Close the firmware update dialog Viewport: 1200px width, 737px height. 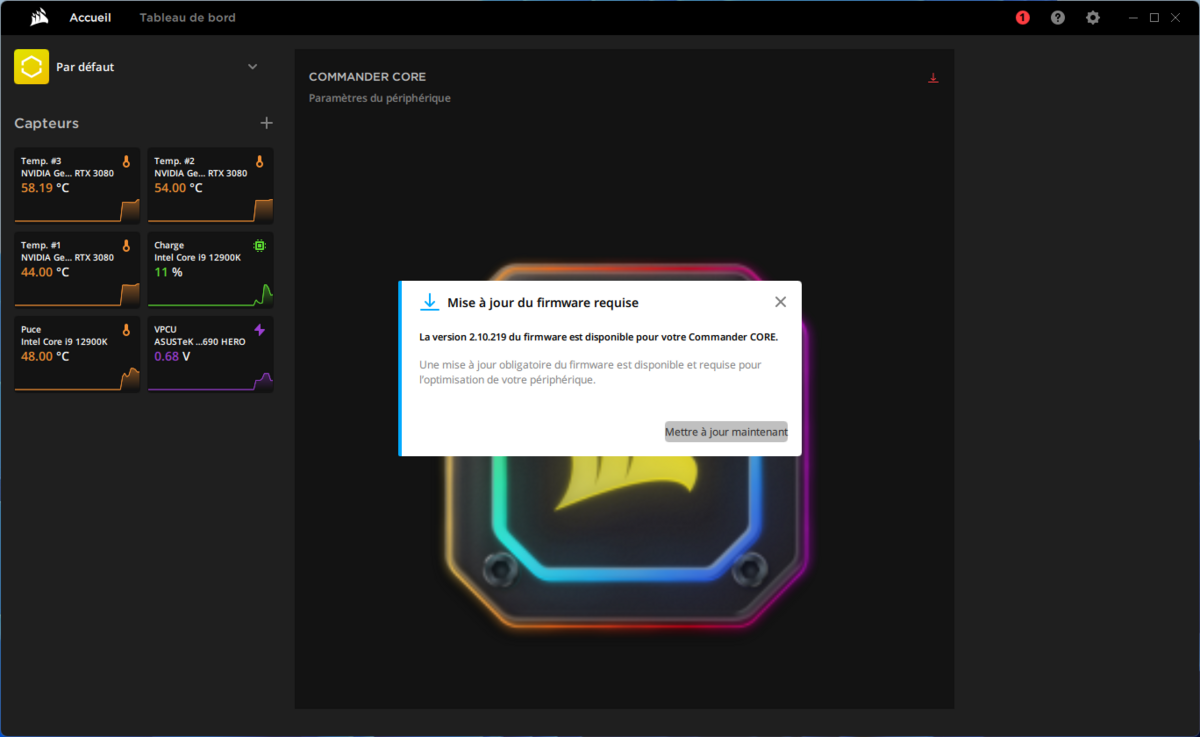click(780, 302)
